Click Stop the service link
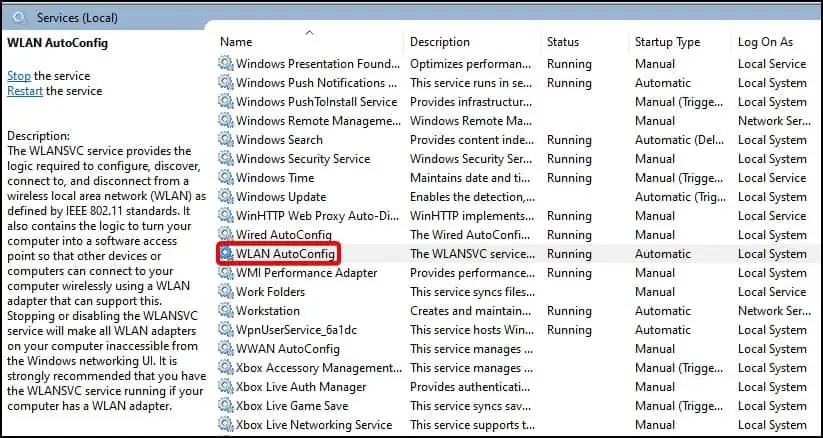Screen dimensions: 823x438 pyautogui.click(x=19, y=76)
